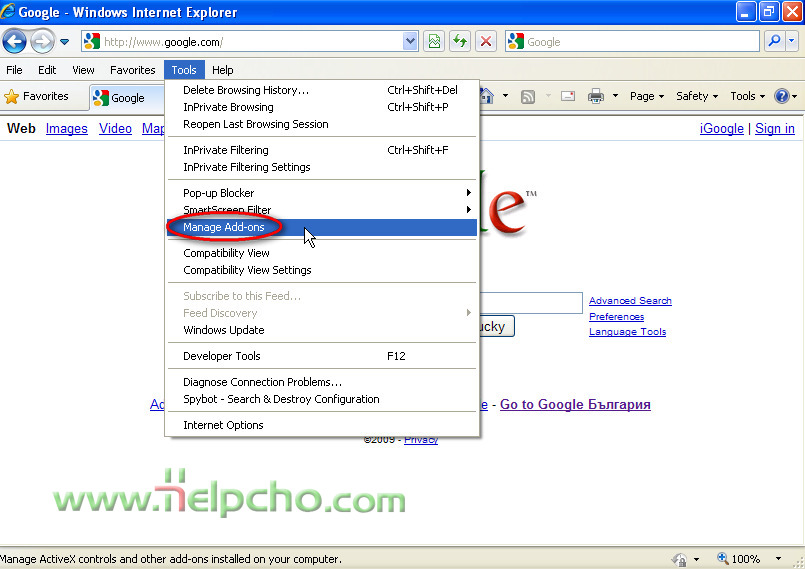Click the Sign in link
Image resolution: width=805 pixels, height=569 pixels.
click(775, 128)
